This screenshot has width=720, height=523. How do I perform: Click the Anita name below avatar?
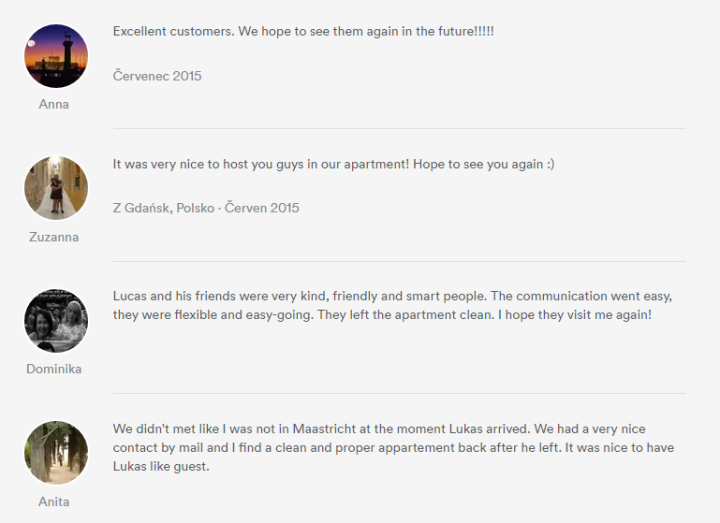pos(54,502)
